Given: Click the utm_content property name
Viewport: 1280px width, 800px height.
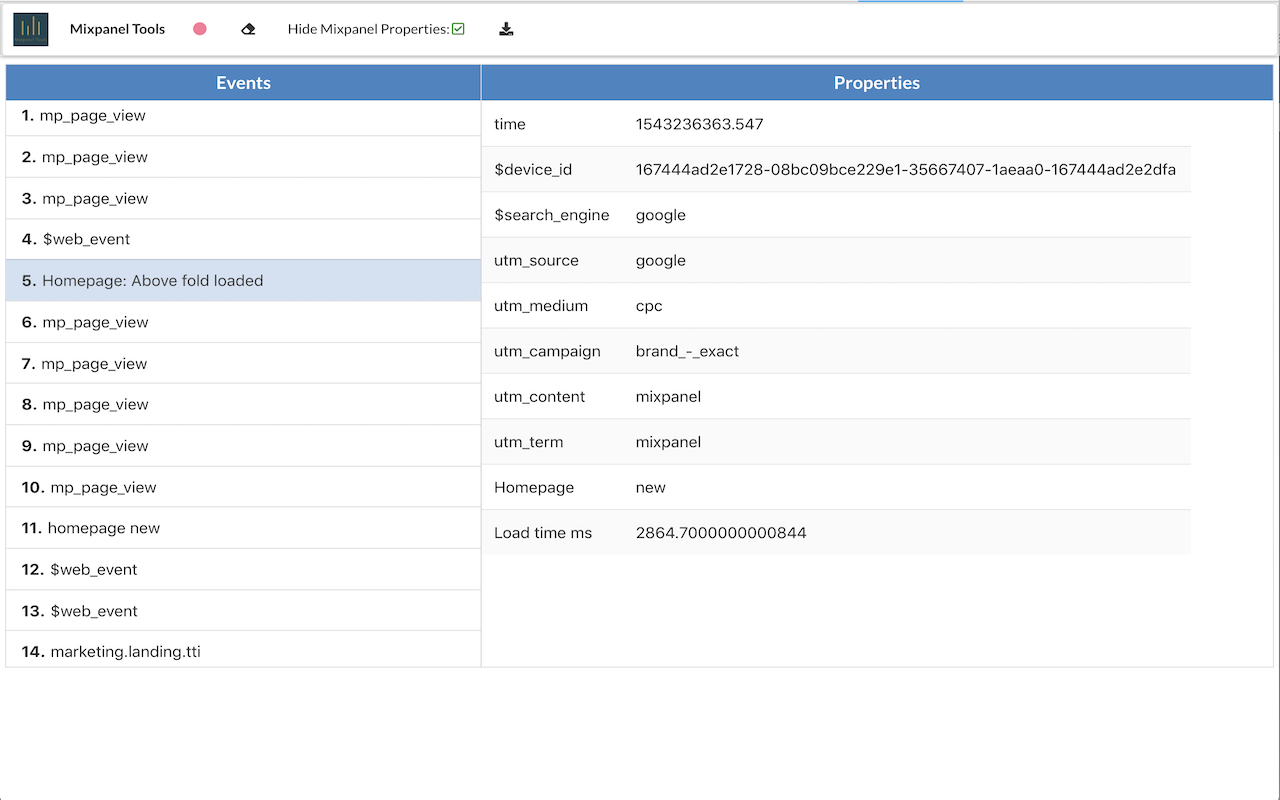Looking at the screenshot, I should click(x=540, y=397).
